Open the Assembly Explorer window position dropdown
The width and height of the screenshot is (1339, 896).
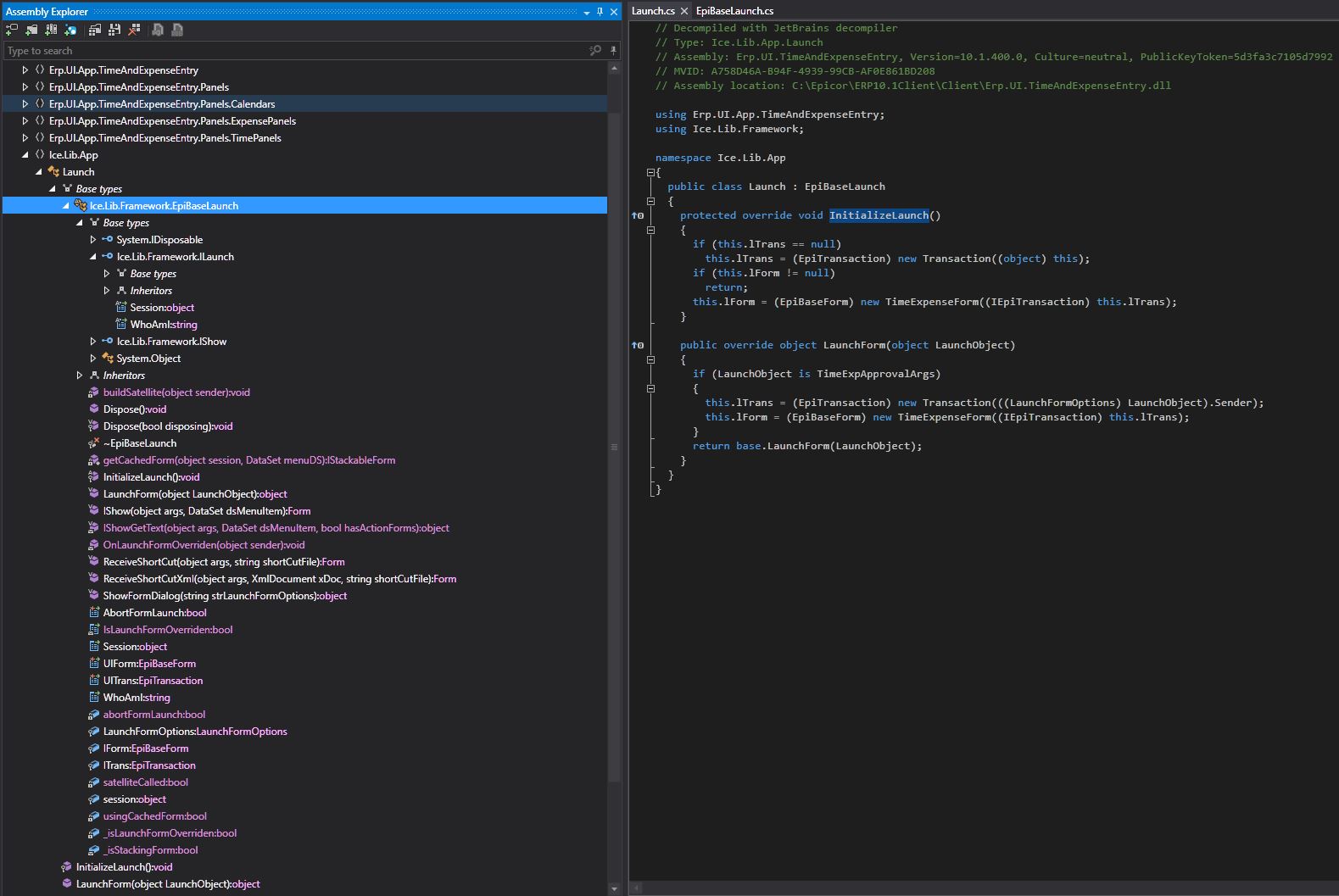tap(587, 13)
